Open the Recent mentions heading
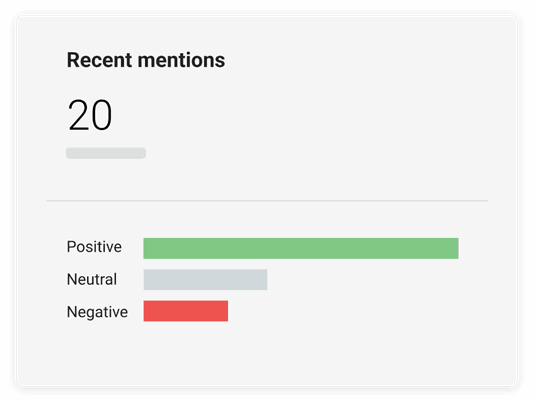The image size is (534, 401). pos(146,60)
